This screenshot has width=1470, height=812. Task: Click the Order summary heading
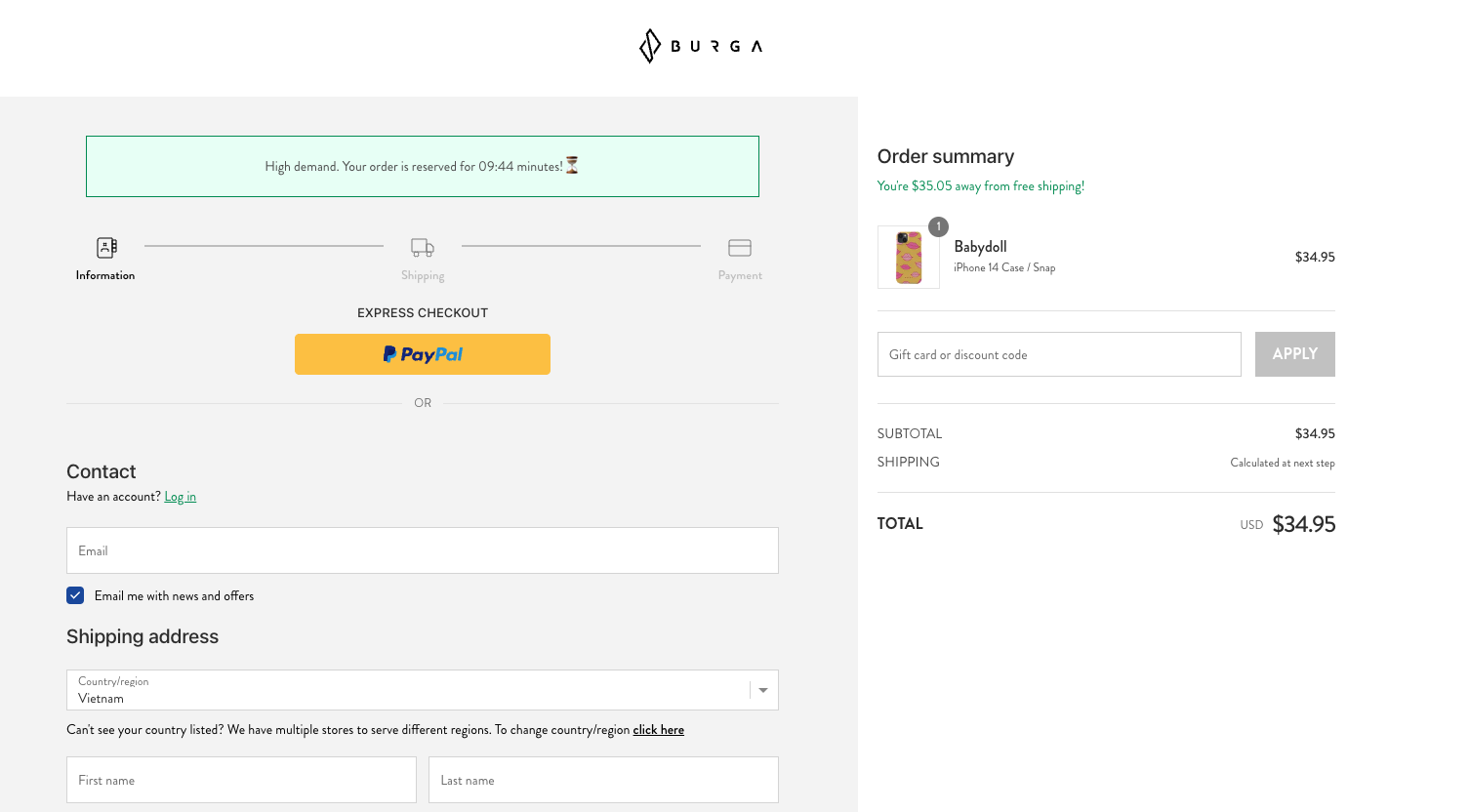(x=946, y=156)
